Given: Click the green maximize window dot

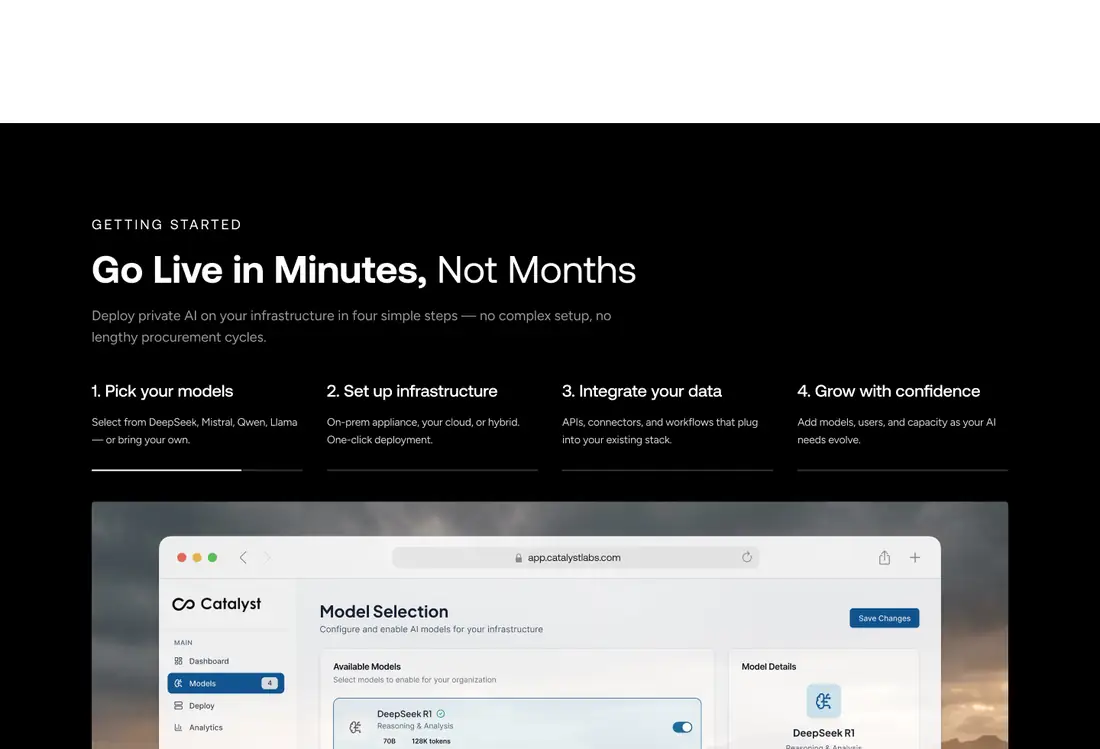Looking at the screenshot, I should 213,558.
